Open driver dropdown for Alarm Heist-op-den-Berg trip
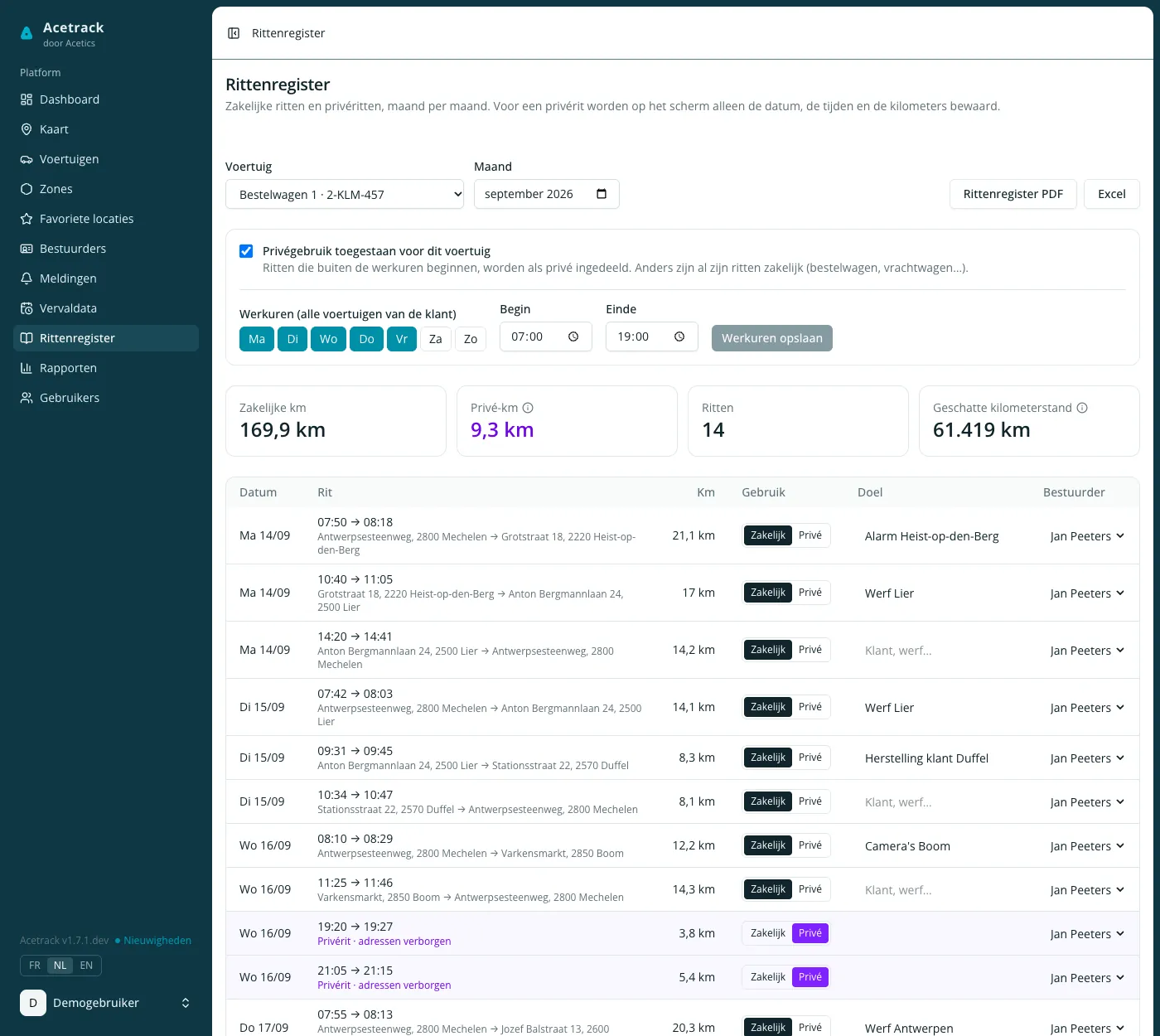 click(1087, 536)
